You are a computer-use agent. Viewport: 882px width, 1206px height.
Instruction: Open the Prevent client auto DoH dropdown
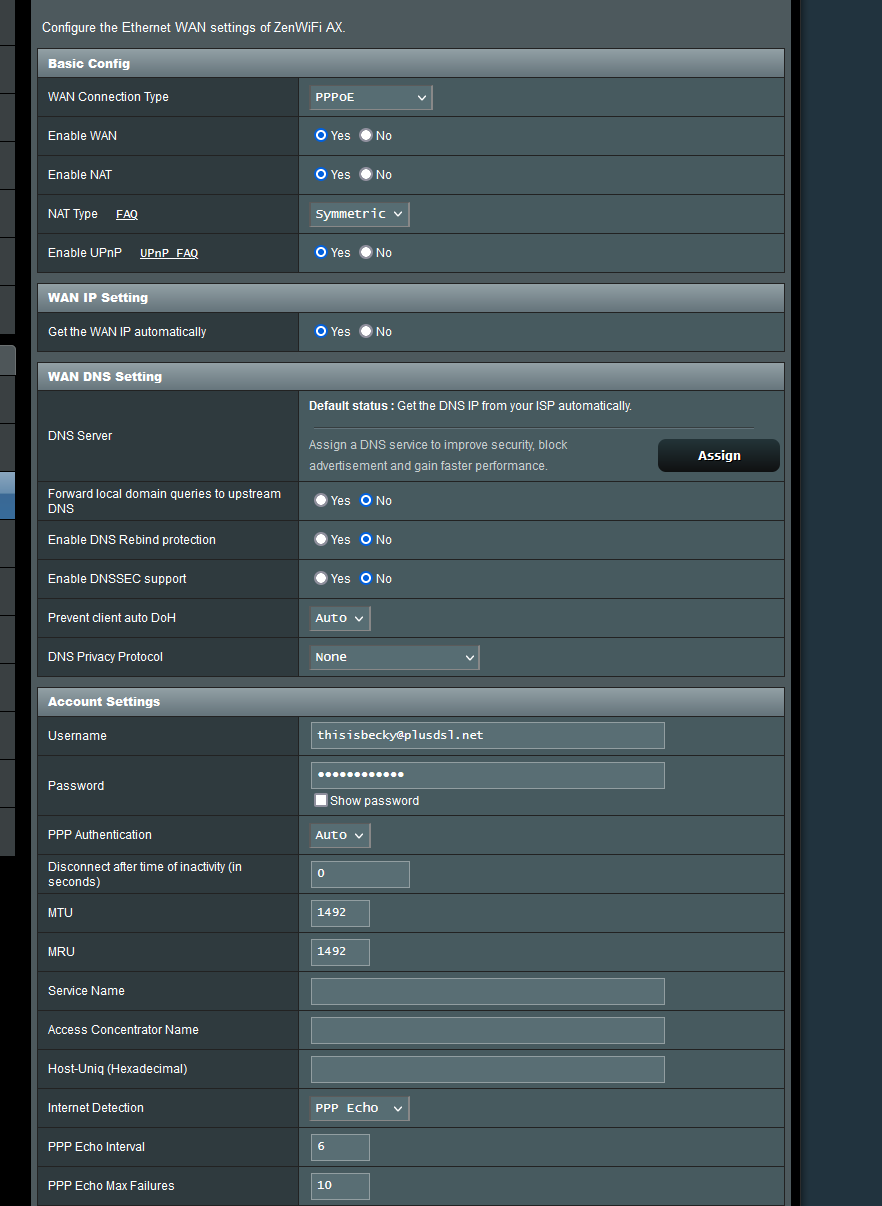click(x=338, y=618)
